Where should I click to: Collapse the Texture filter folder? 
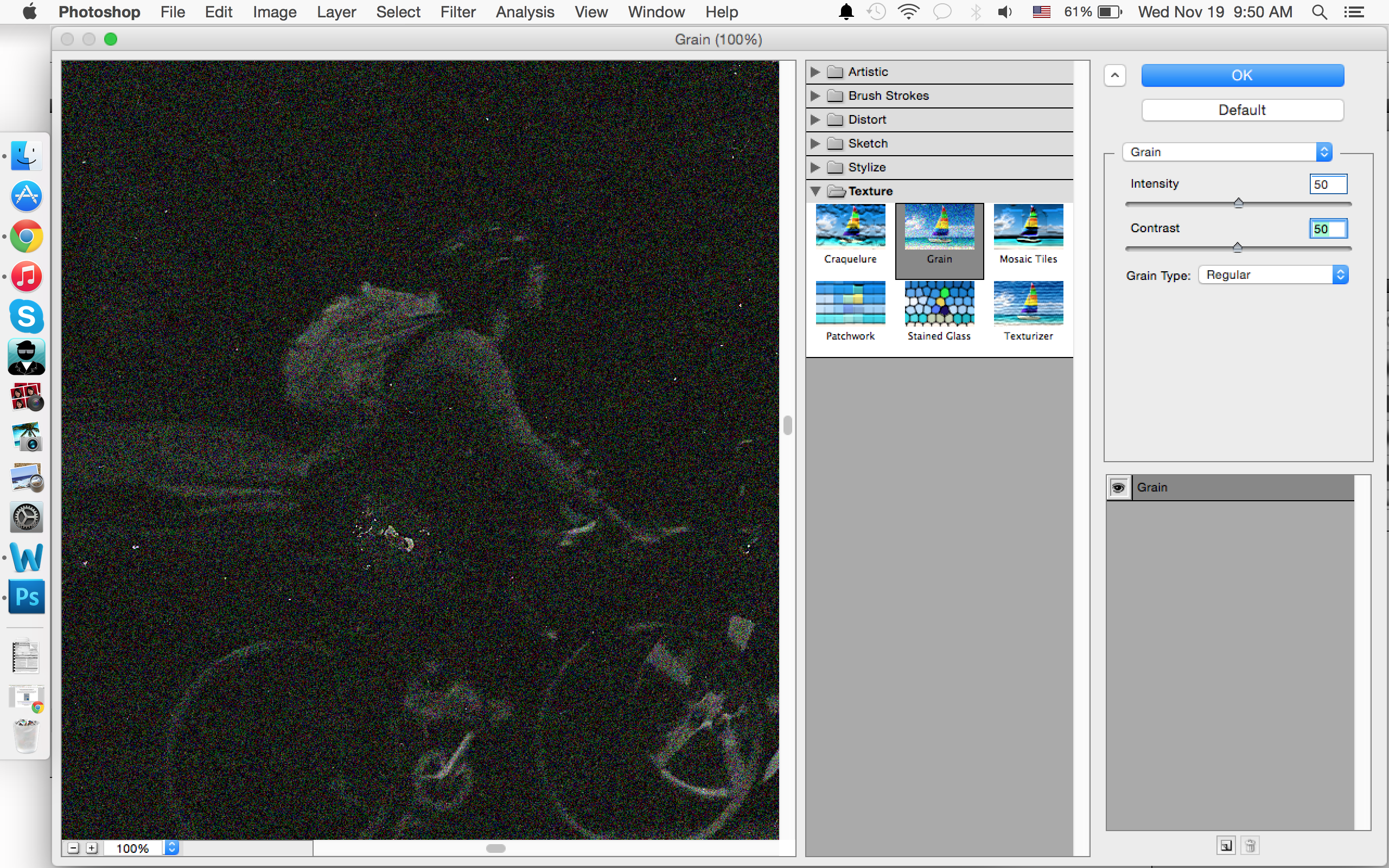pos(815,191)
